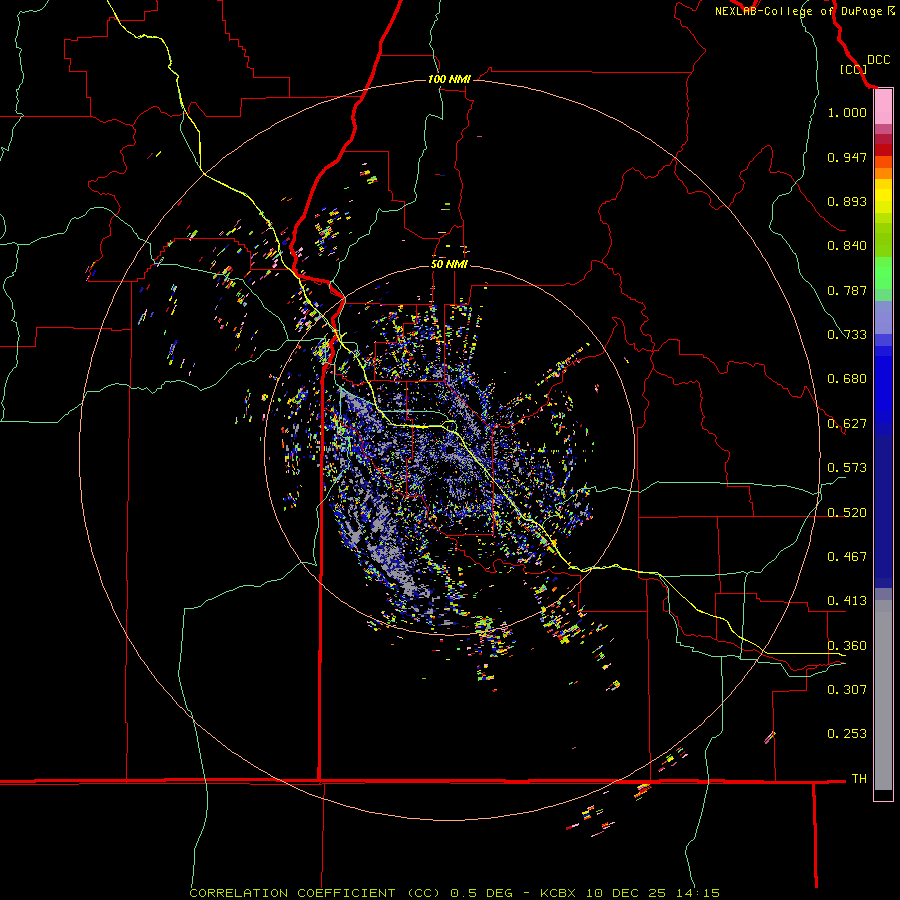Click the TH threshold label on legend

tap(859, 779)
